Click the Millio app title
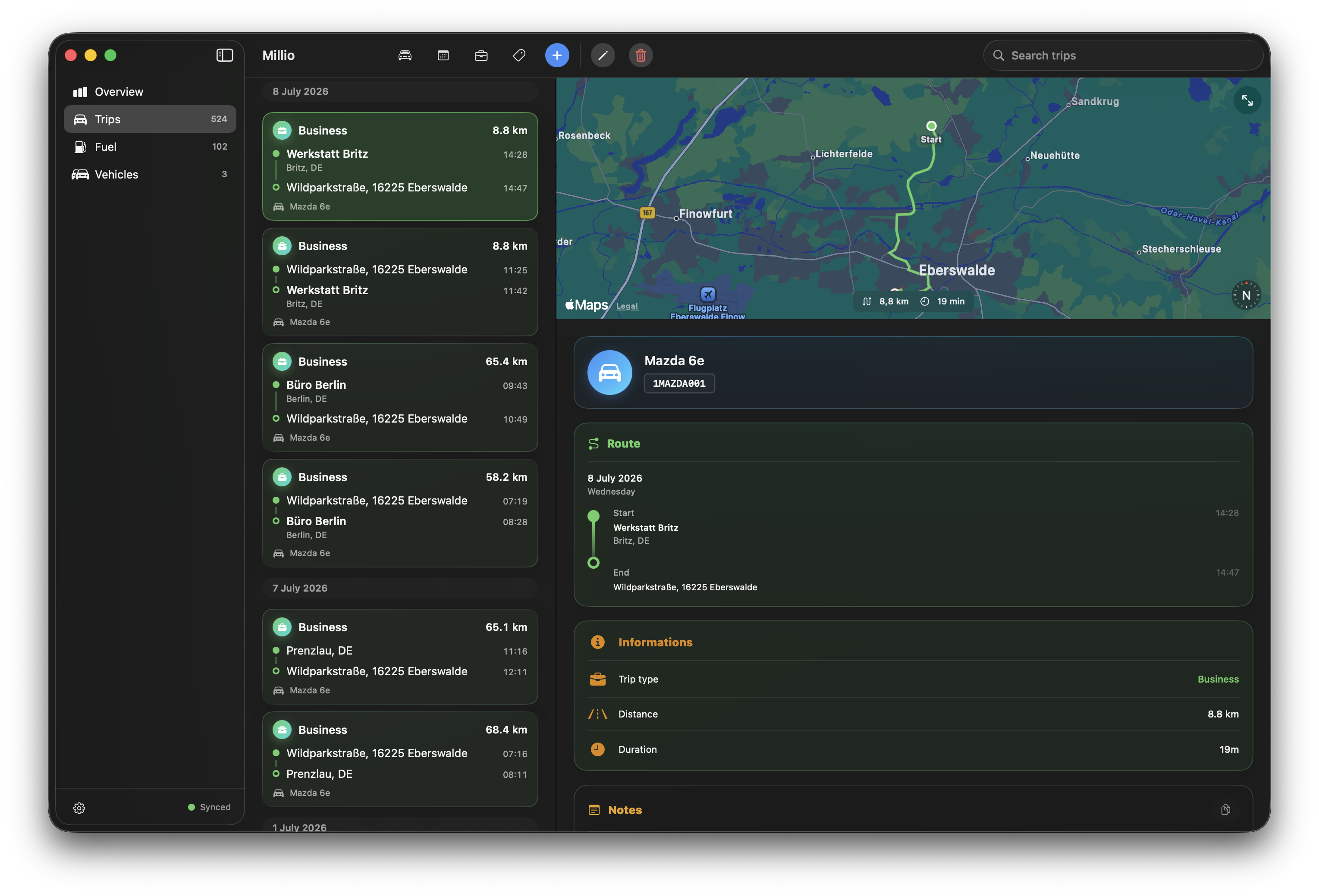The height and width of the screenshot is (896, 1319). tap(278, 55)
